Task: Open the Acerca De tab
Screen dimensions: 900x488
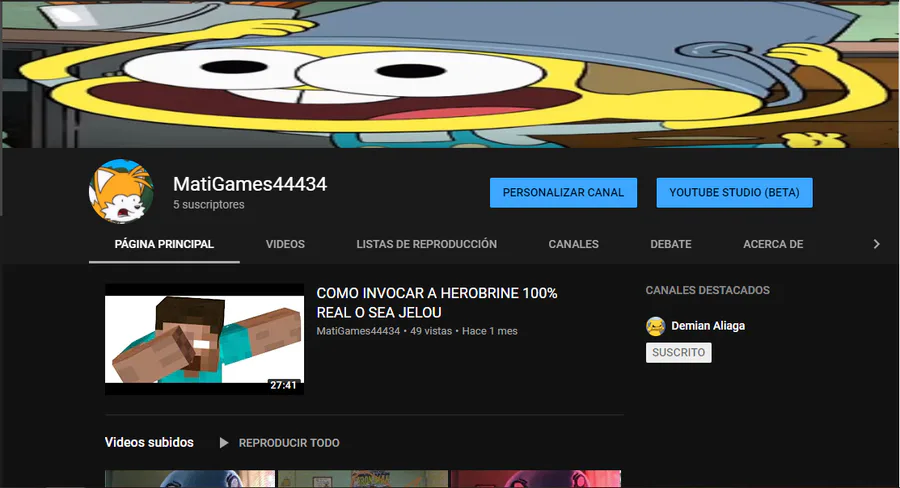Action: (x=773, y=244)
